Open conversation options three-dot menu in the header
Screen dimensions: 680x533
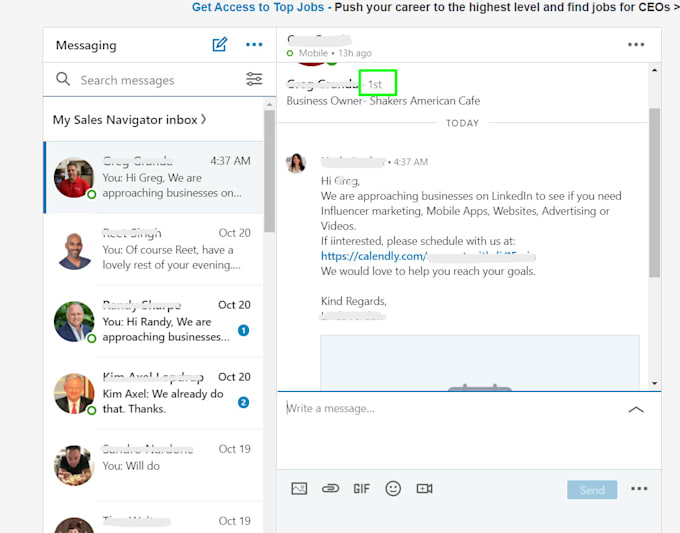pyautogui.click(x=636, y=45)
